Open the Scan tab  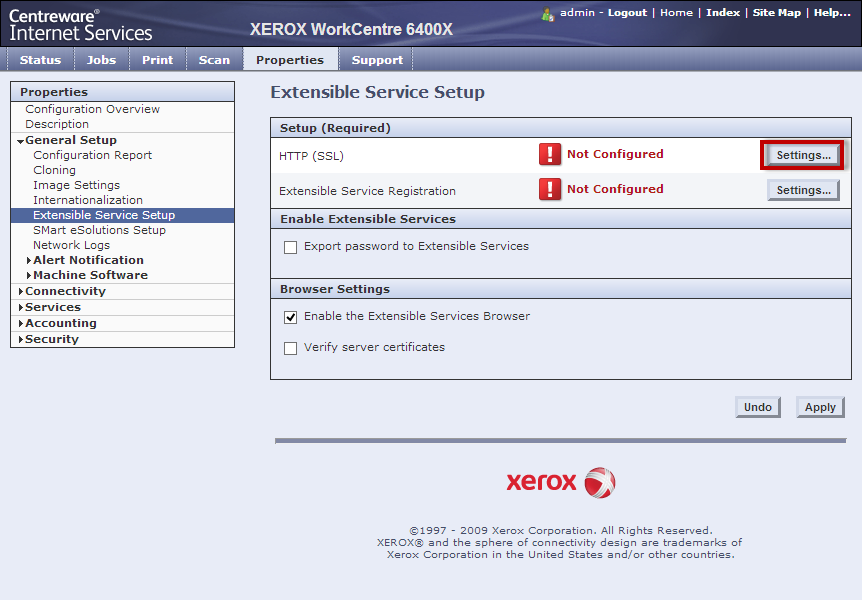pos(214,60)
